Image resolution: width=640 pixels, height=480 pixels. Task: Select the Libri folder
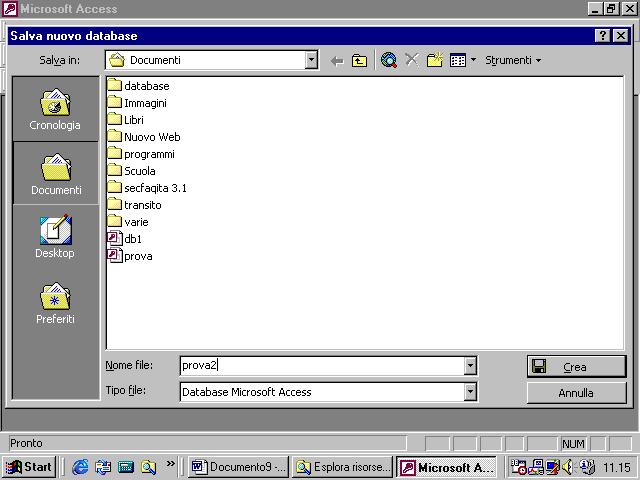(x=126, y=120)
